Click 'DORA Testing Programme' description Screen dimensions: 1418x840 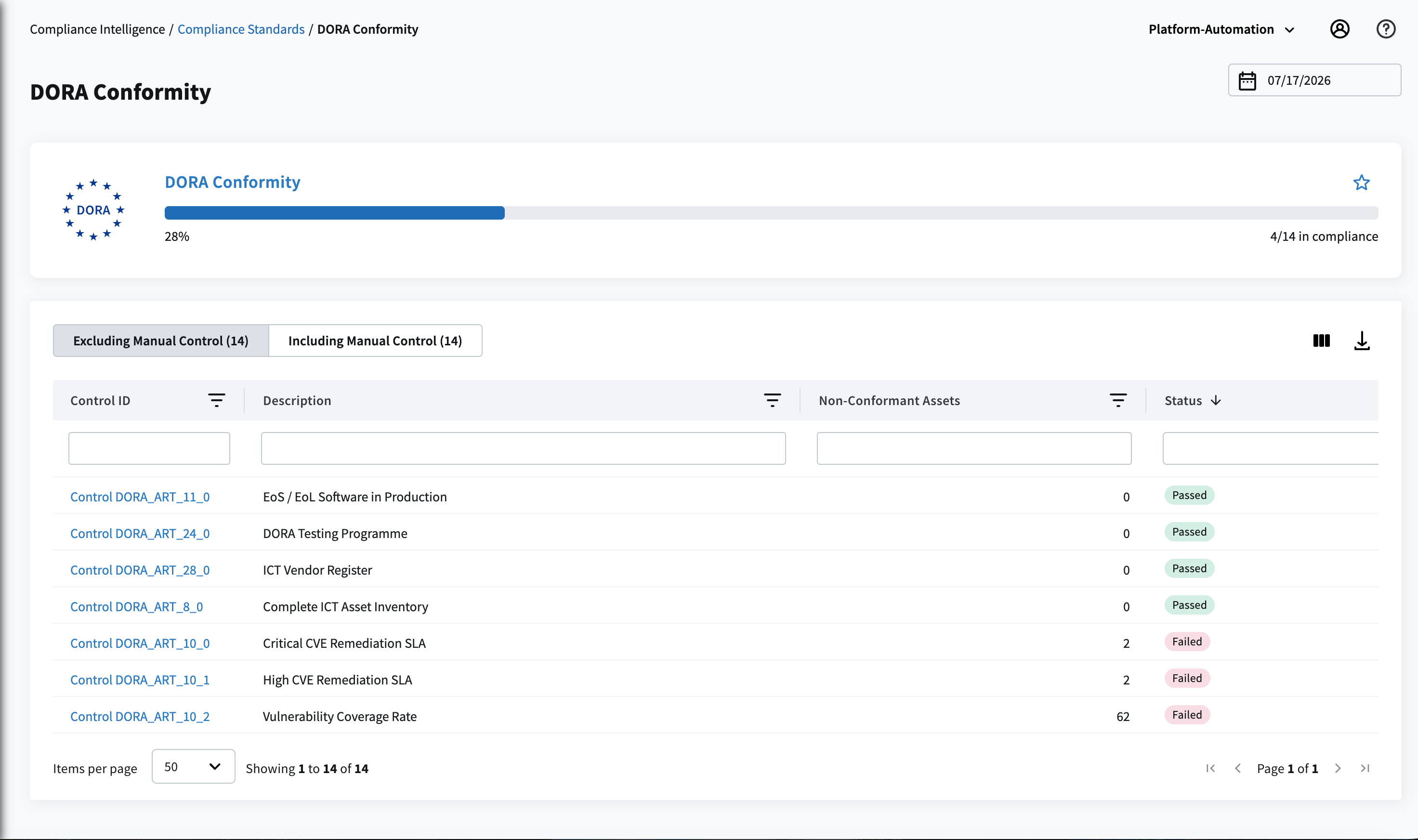point(335,533)
